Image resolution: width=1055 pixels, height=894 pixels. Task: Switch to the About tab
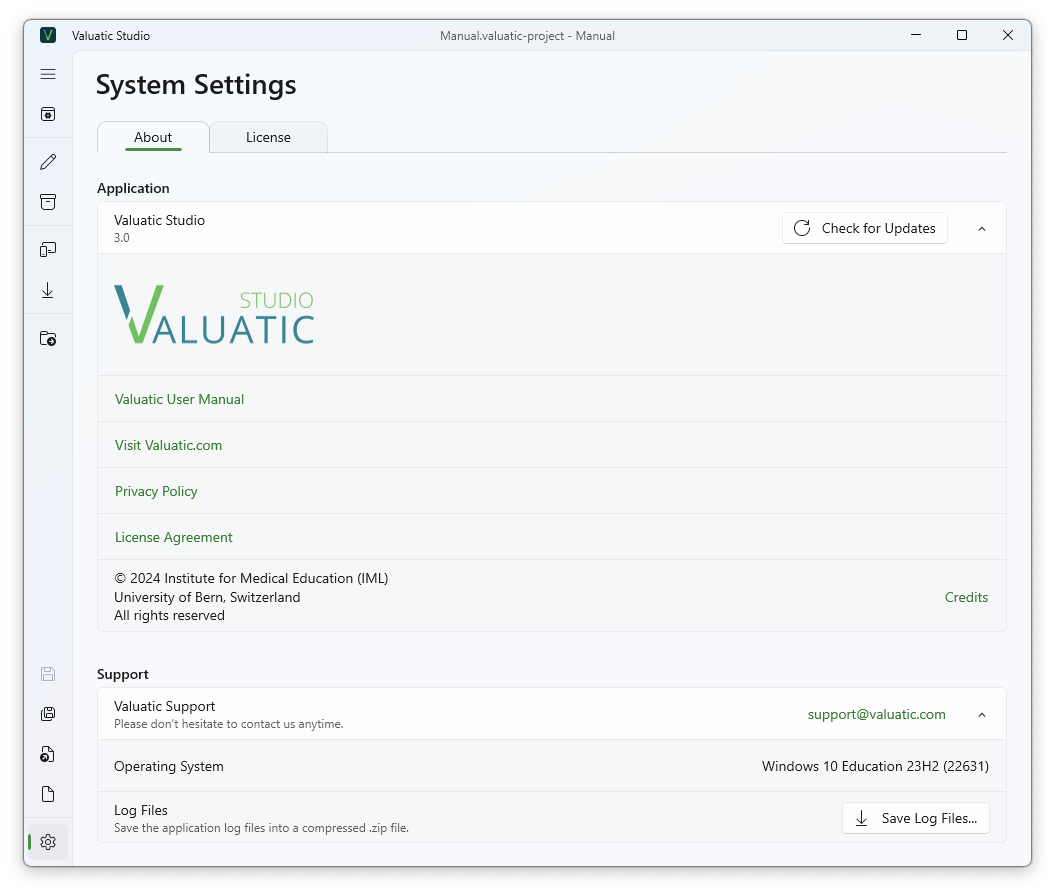click(x=153, y=137)
